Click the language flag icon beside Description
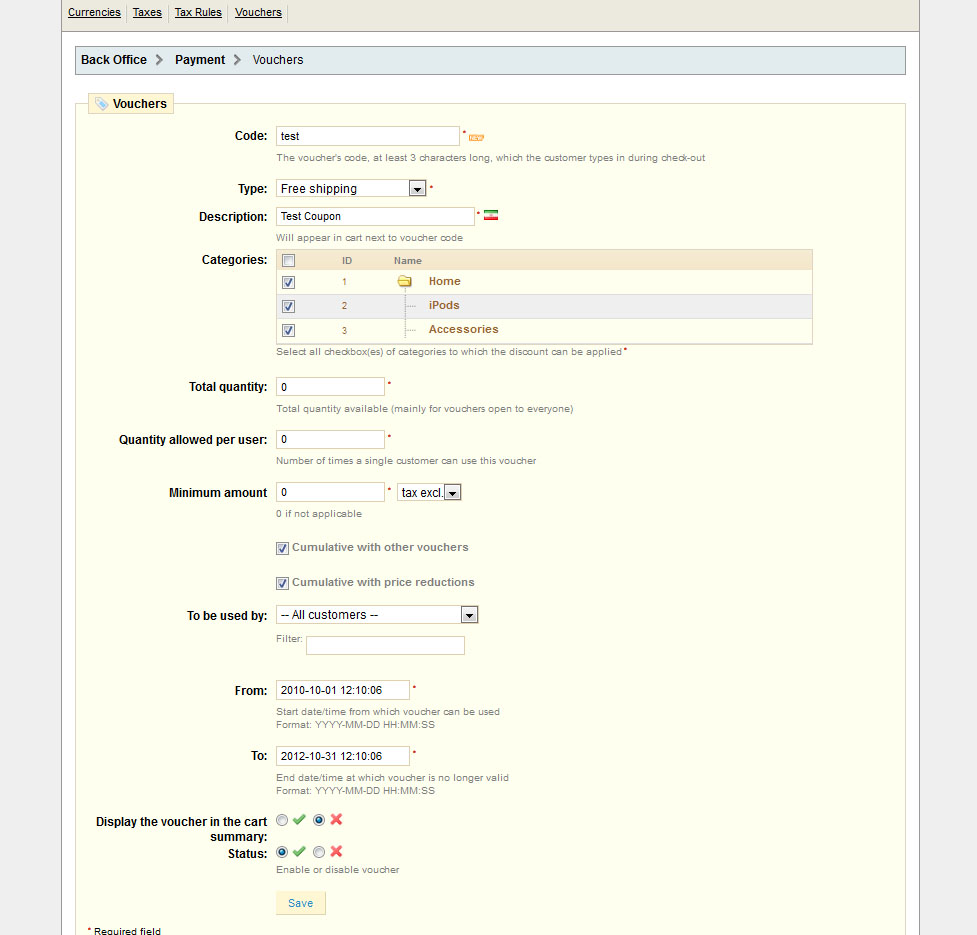977x935 pixels. pos(491,216)
